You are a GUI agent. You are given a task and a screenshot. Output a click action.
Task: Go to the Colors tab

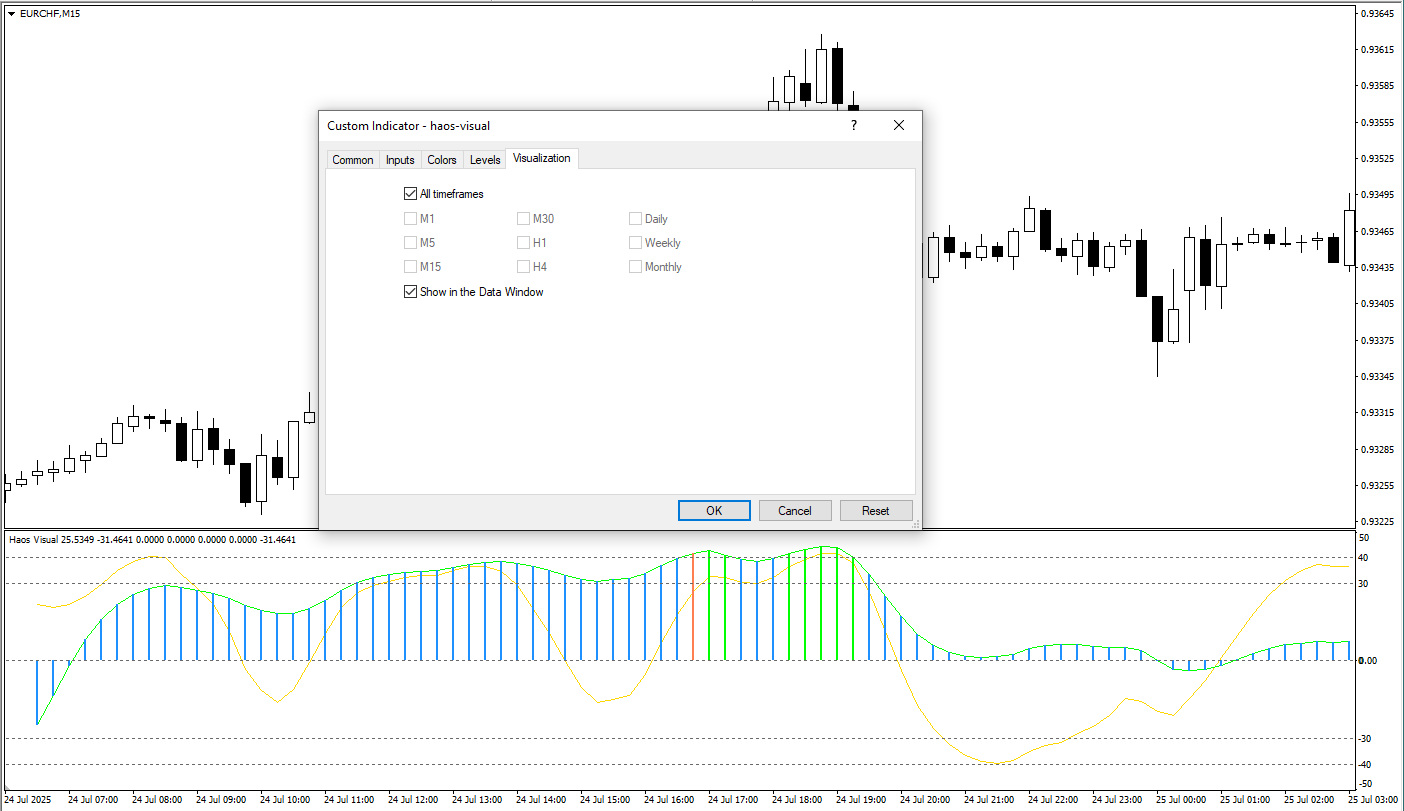tap(441, 160)
